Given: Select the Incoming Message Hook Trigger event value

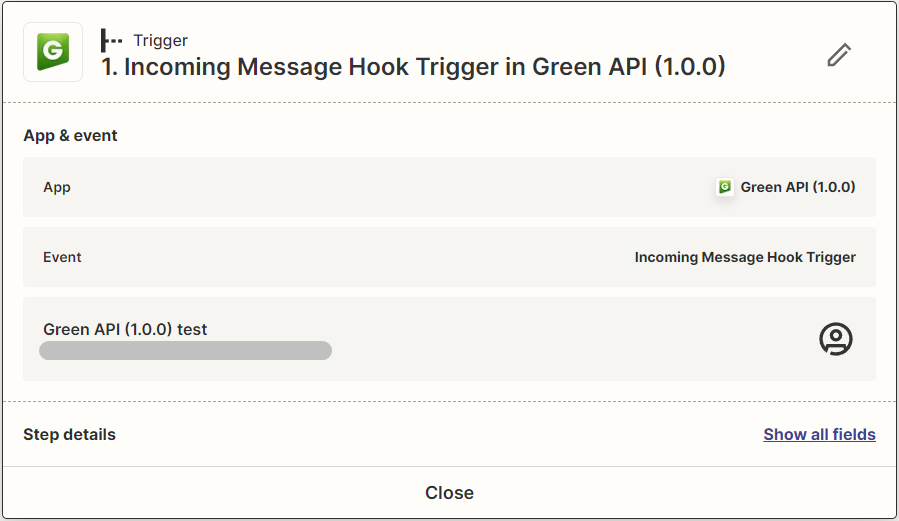Looking at the screenshot, I should (x=745, y=257).
